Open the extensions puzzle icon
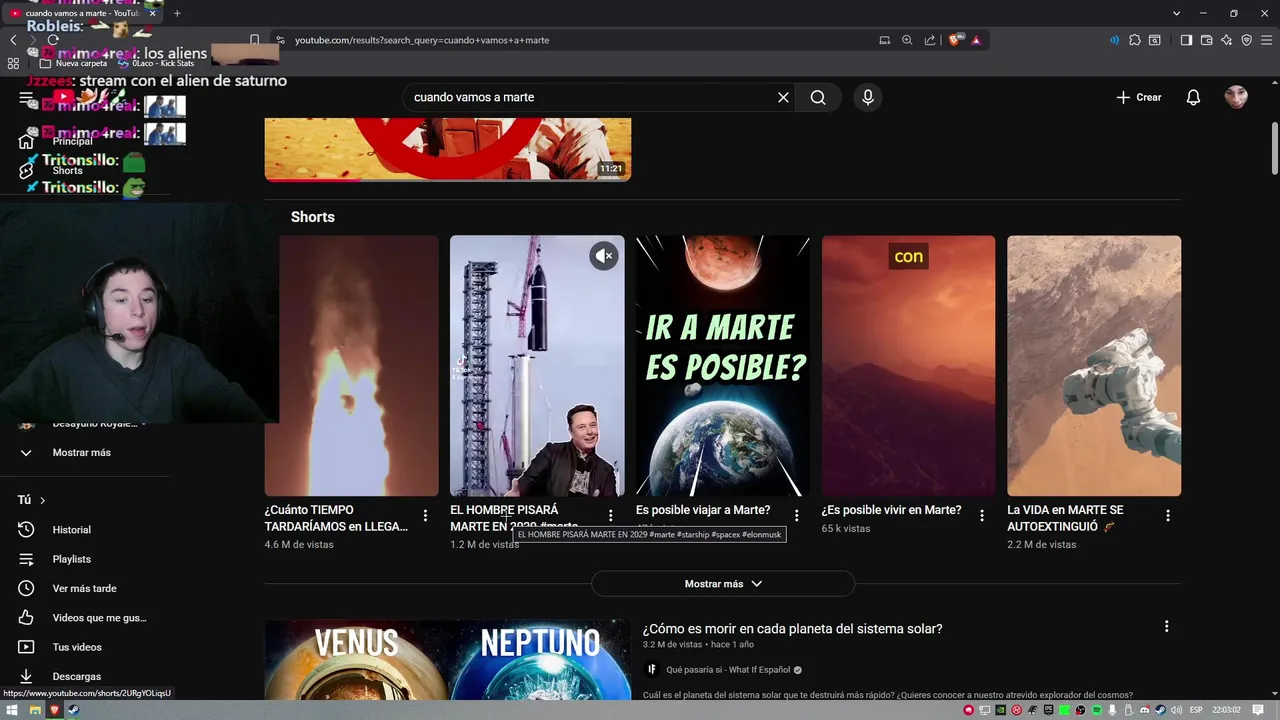The width and height of the screenshot is (1280, 720). point(1135,40)
